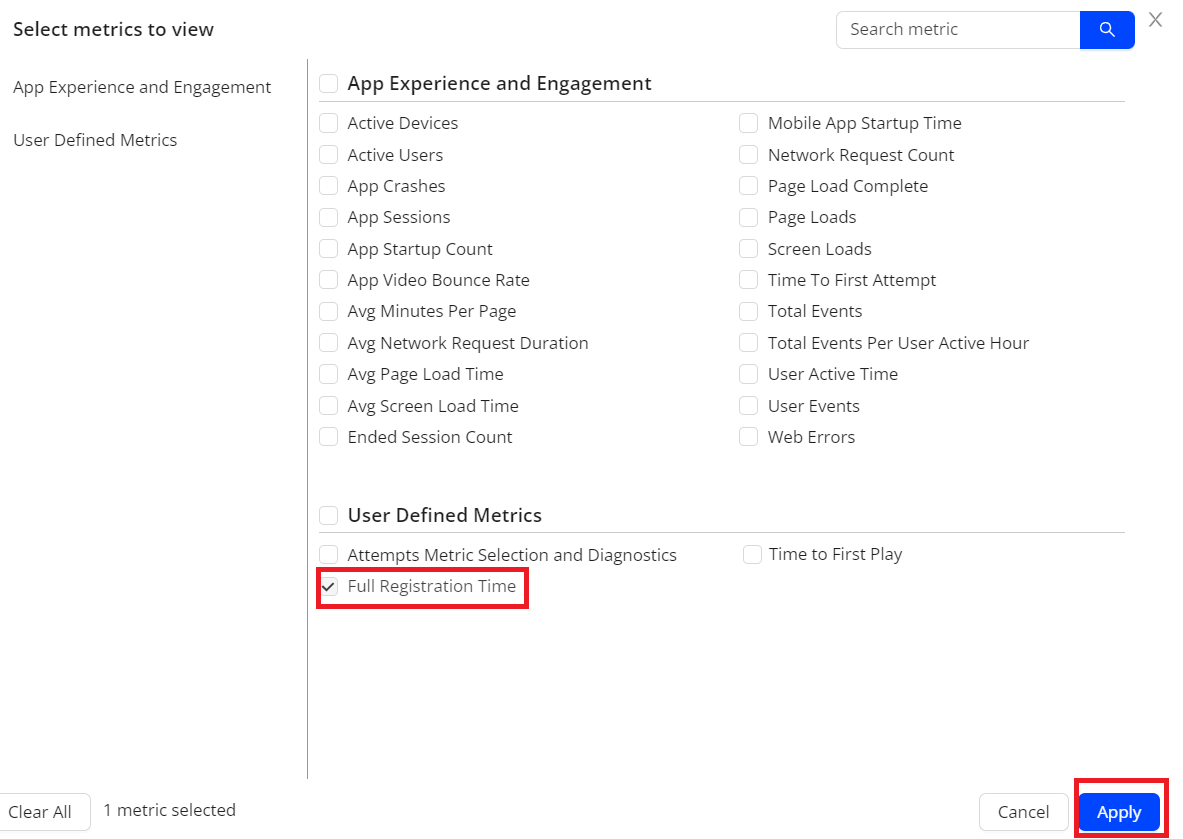Enable Avg Screen Load Time metric
Screen dimensions: 1183x839
click(328, 406)
